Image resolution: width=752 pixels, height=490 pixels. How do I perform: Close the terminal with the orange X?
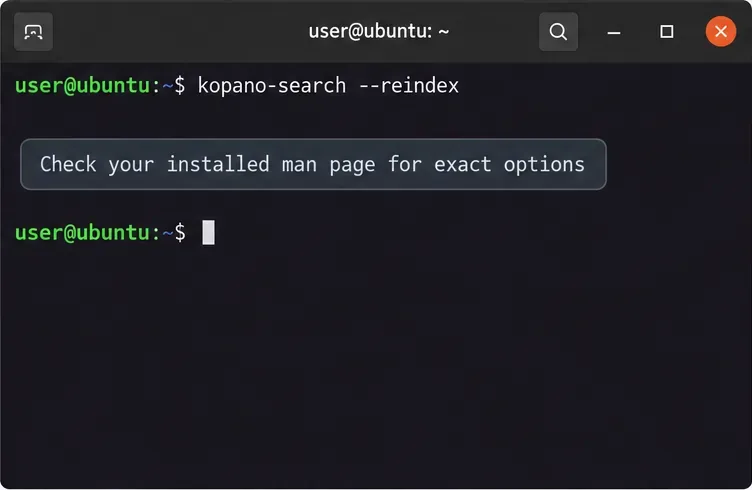pyautogui.click(x=720, y=32)
